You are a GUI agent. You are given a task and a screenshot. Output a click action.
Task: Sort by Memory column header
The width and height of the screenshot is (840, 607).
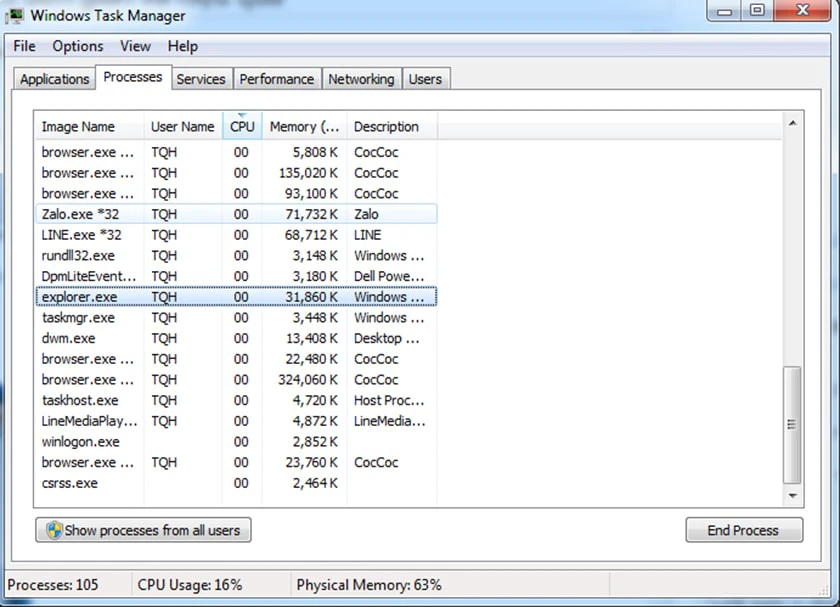coord(304,126)
